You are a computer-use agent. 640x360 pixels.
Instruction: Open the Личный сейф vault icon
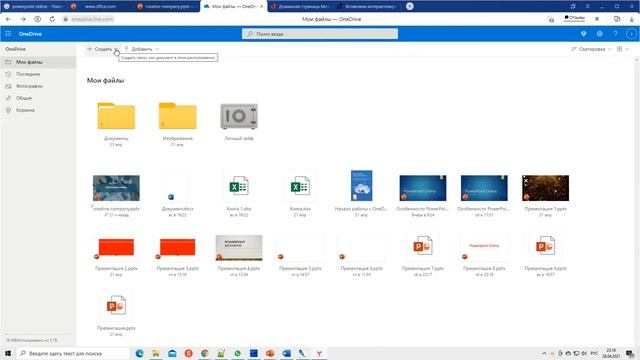click(x=239, y=116)
